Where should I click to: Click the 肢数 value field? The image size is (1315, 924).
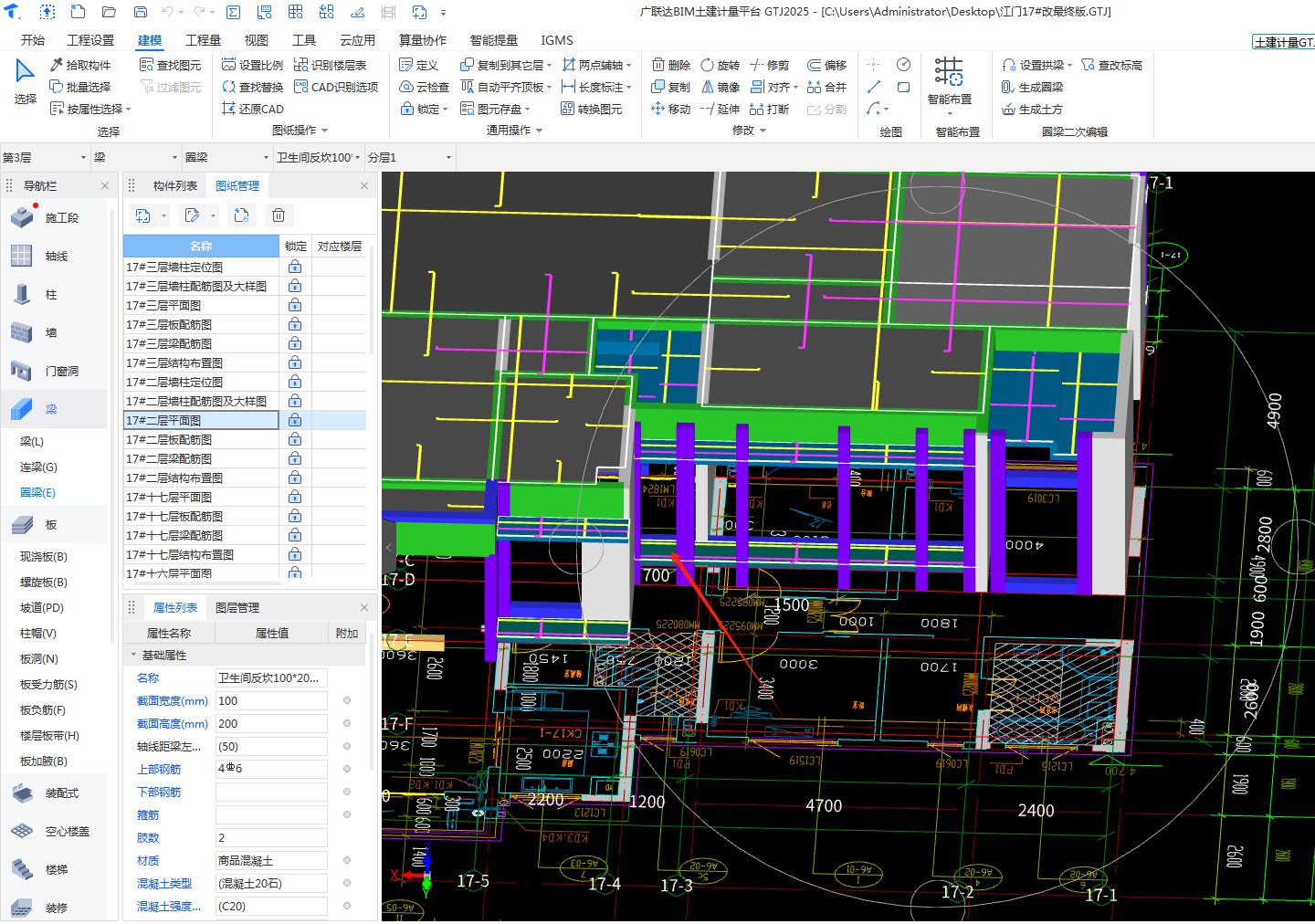271,837
